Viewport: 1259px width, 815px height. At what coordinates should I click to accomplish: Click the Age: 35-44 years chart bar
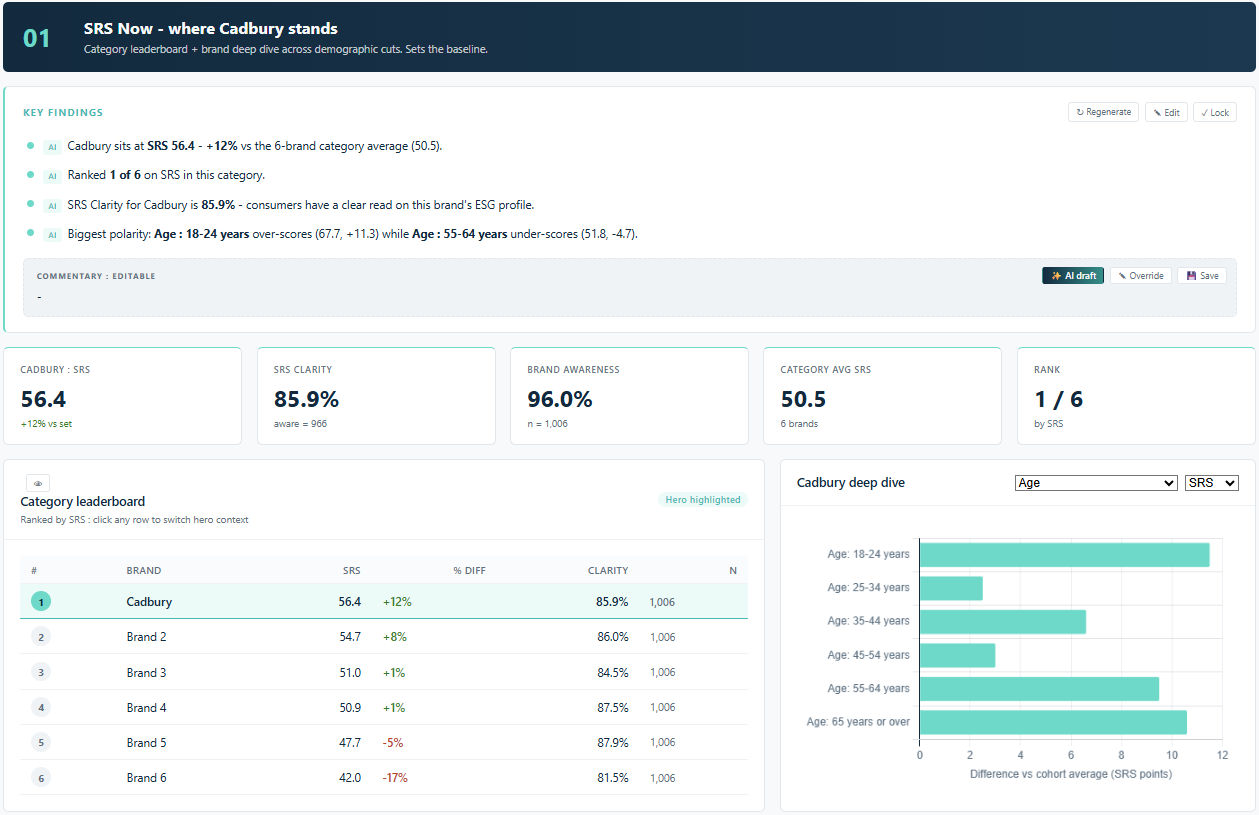coord(1002,622)
